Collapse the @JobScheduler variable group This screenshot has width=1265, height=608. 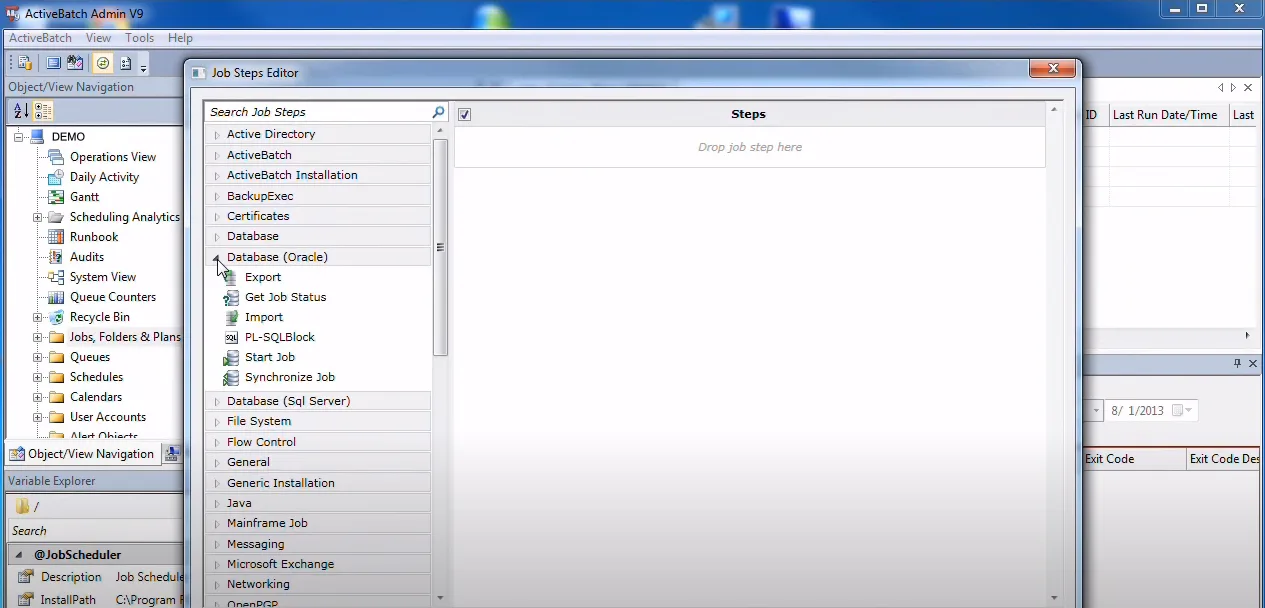[x=18, y=555]
